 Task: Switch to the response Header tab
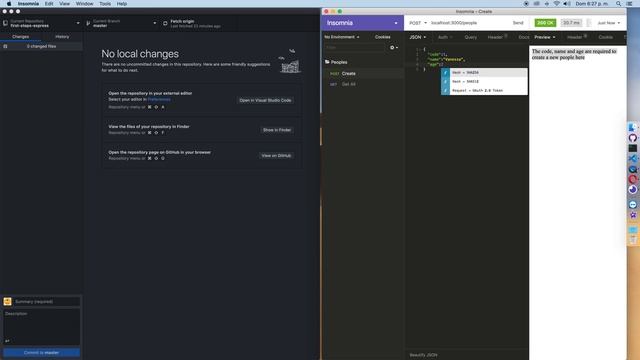[576, 37]
